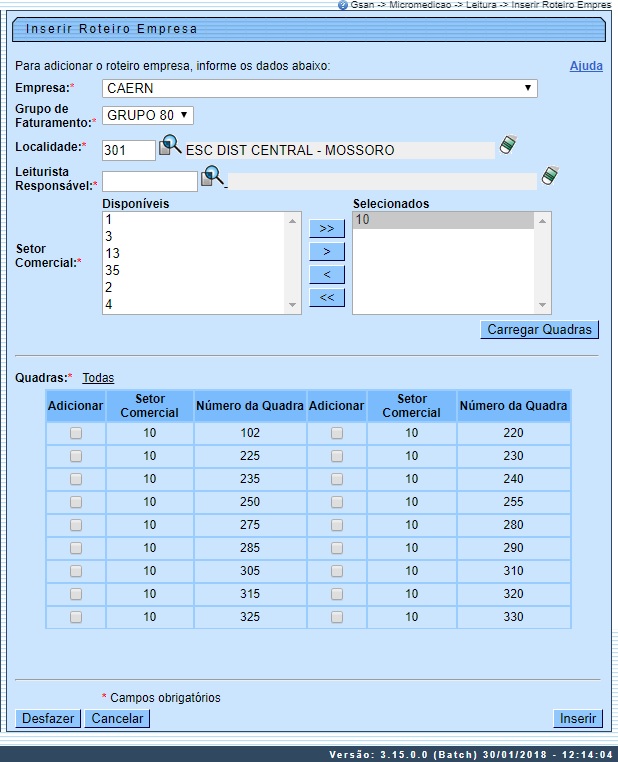
Task: Click the Leiturista Responsável search magnifier icon
Action: (x=213, y=178)
